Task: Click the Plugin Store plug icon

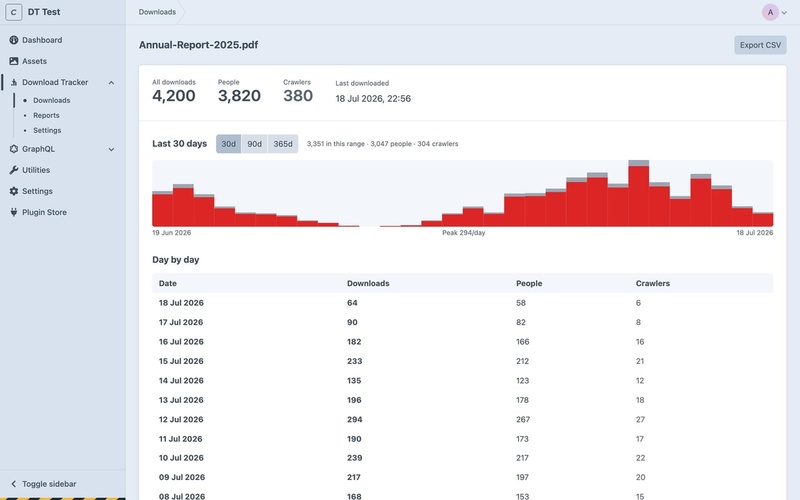Action: [14, 212]
